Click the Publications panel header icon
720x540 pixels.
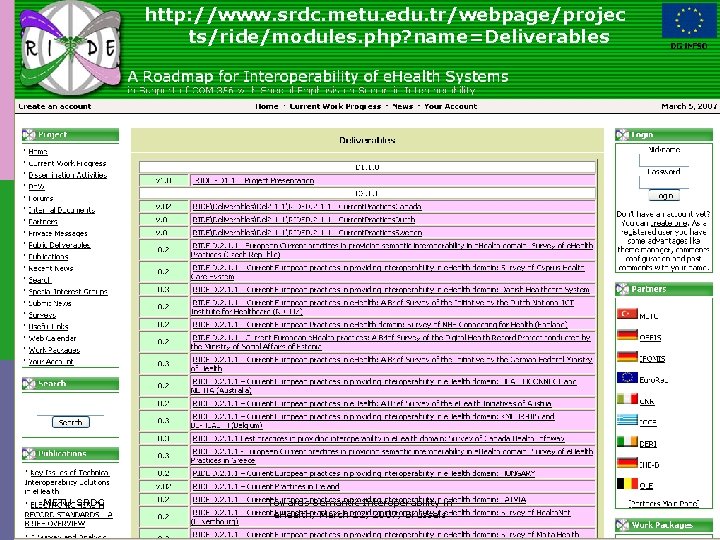click(29, 454)
